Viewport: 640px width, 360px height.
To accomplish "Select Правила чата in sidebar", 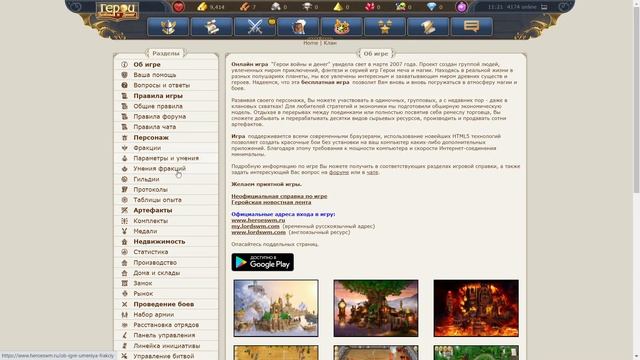I will pos(155,127).
